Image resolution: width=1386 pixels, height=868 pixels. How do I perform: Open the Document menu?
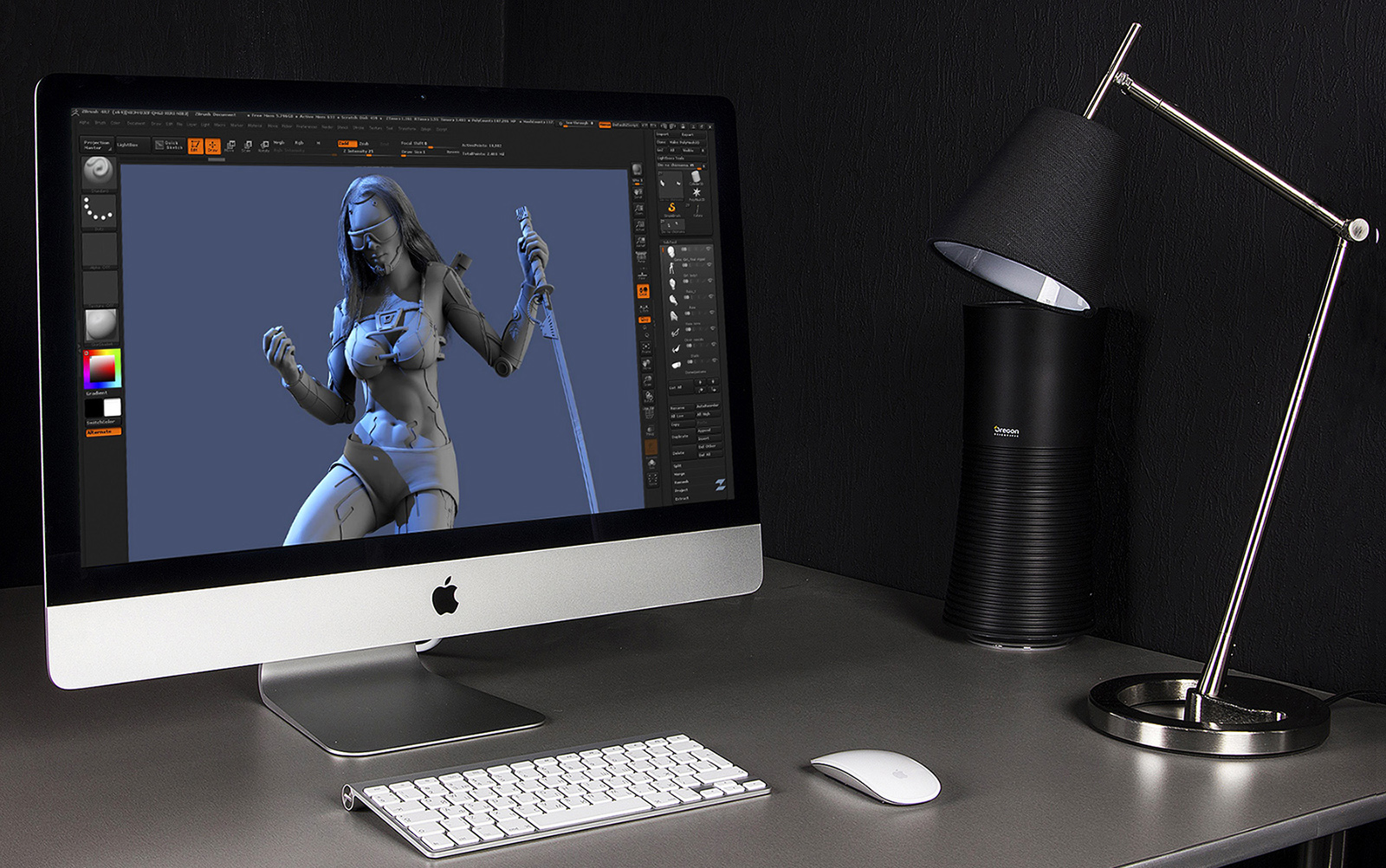[136, 124]
